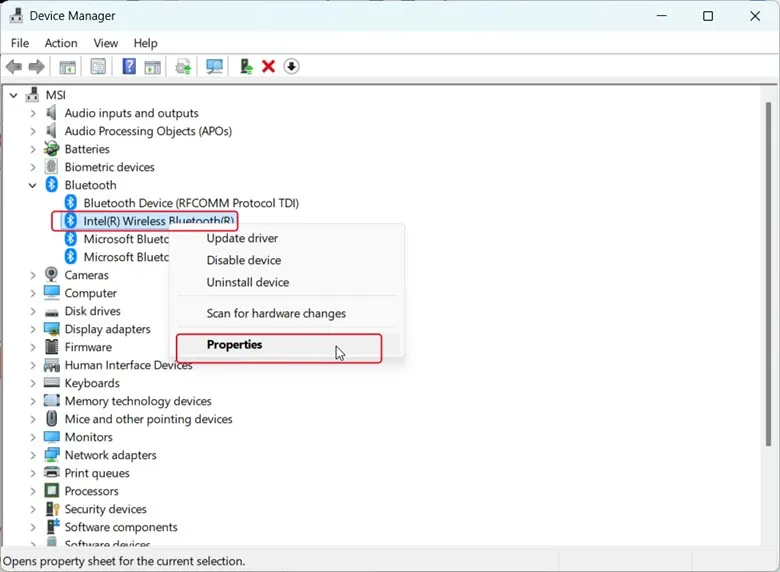Click the Enable device toolbar icon
This screenshot has height=572, width=780.
pyautogui.click(x=246, y=66)
